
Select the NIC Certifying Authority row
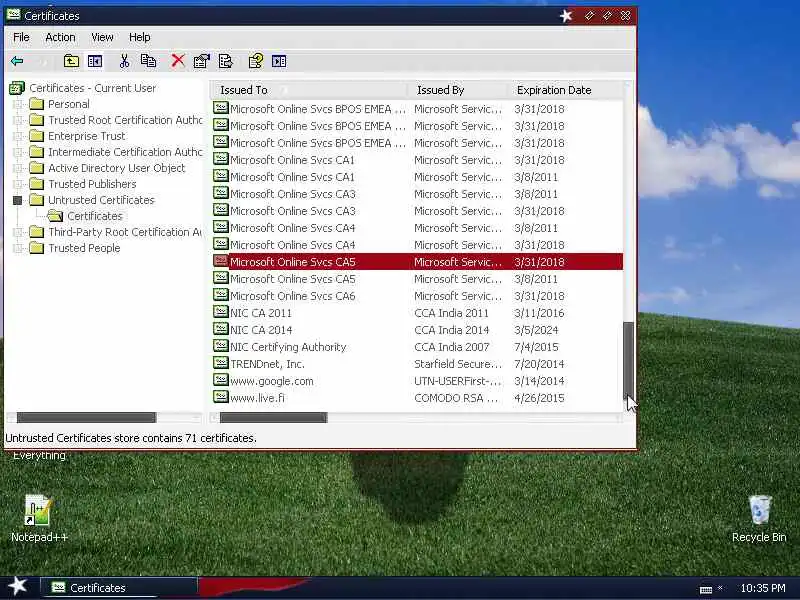coord(417,347)
